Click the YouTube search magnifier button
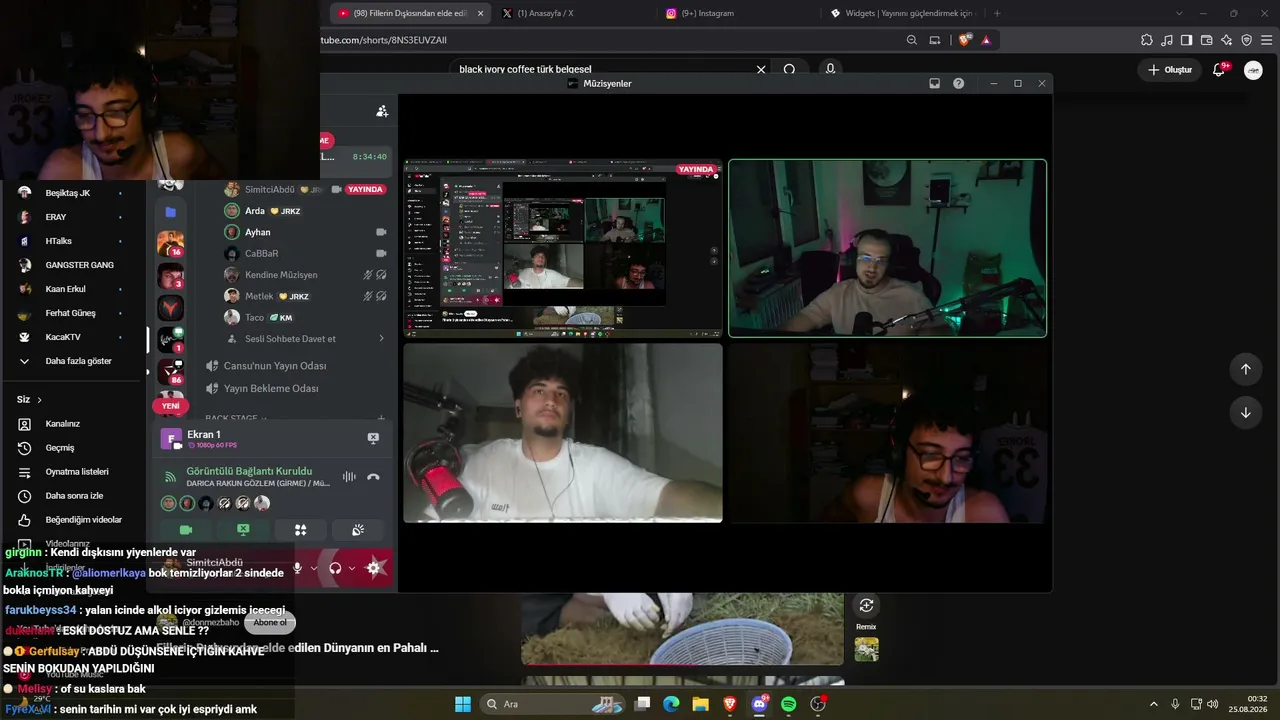Viewport: 1280px width, 720px height. (790, 70)
